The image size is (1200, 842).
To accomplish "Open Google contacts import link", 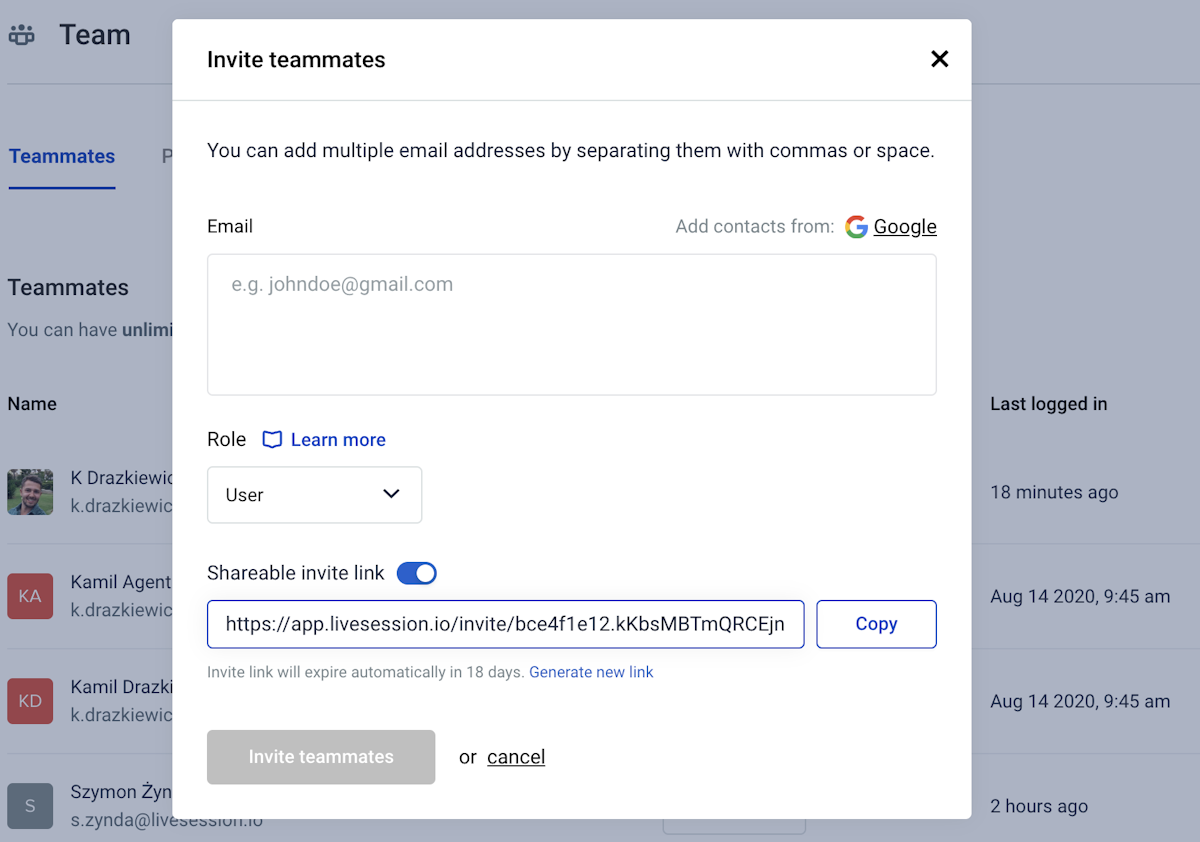I will pos(904,227).
